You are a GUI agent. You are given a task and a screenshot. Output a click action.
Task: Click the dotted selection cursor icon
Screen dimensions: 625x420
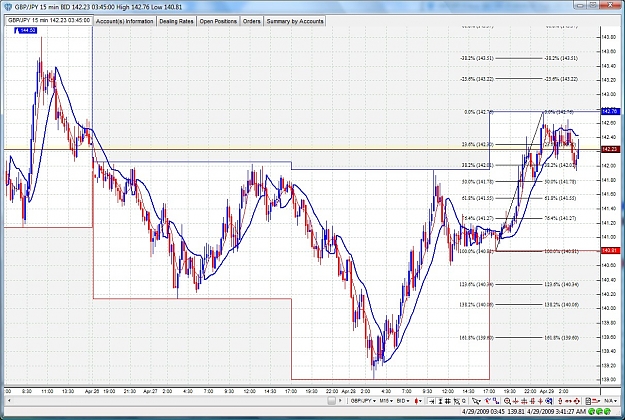(456, 401)
